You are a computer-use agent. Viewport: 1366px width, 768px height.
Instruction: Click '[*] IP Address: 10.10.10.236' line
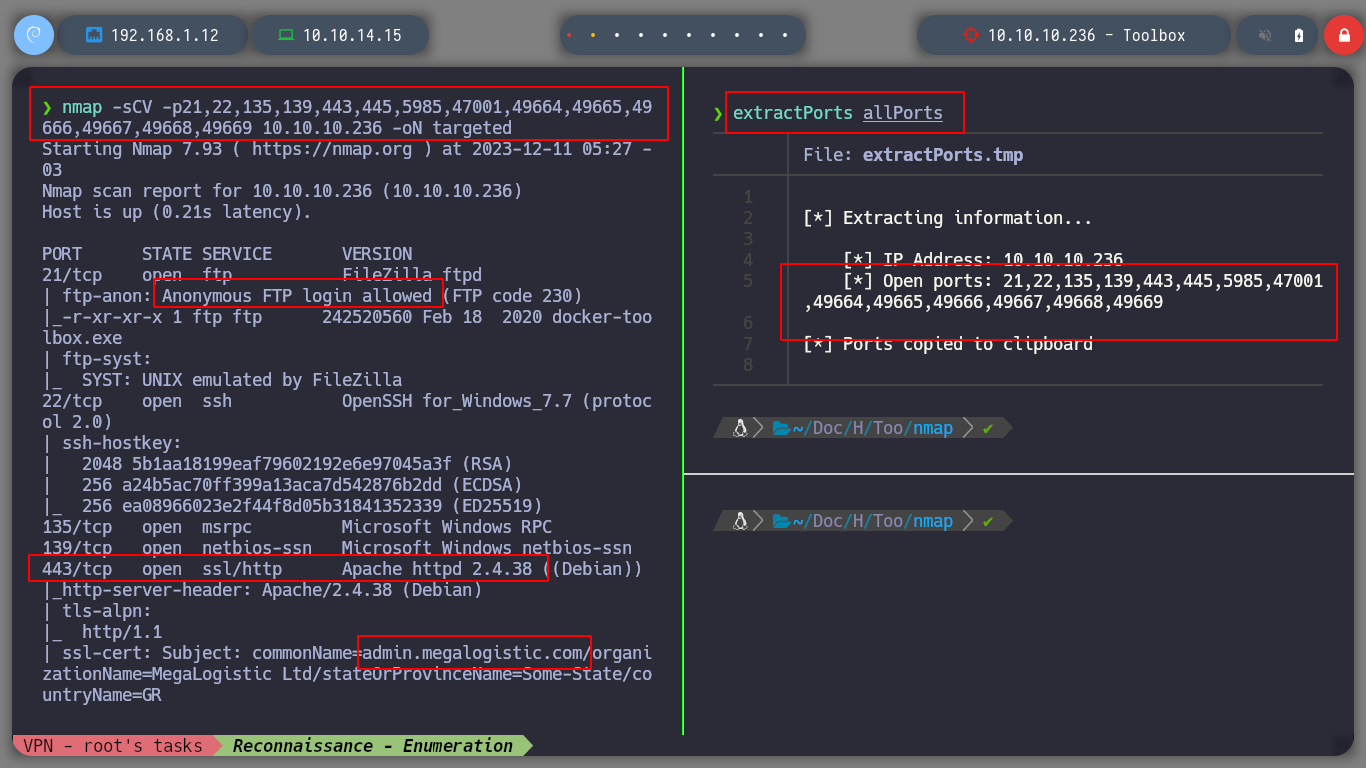coord(983,260)
